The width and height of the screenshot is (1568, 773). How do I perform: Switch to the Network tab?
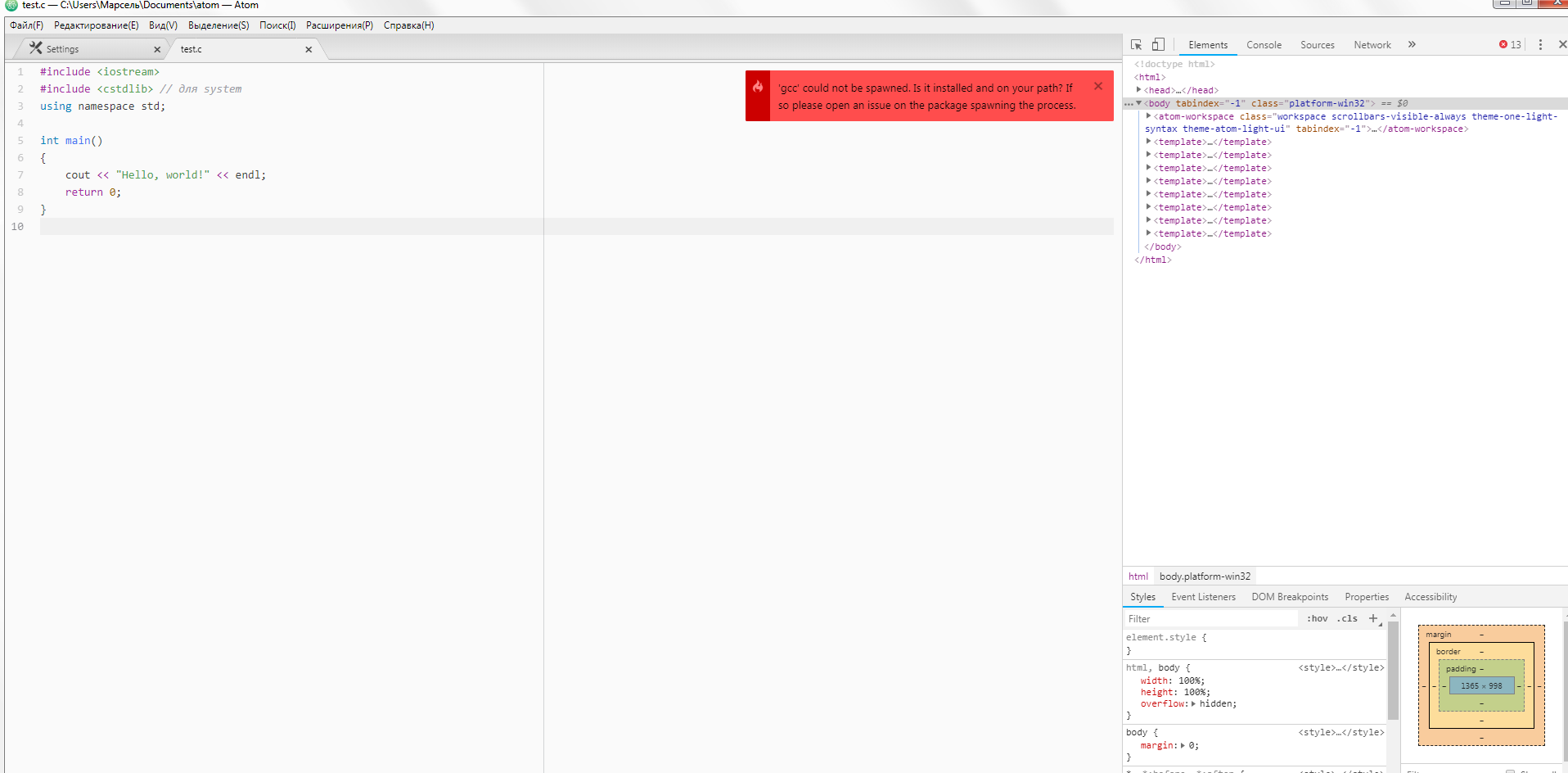(x=1372, y=45)
